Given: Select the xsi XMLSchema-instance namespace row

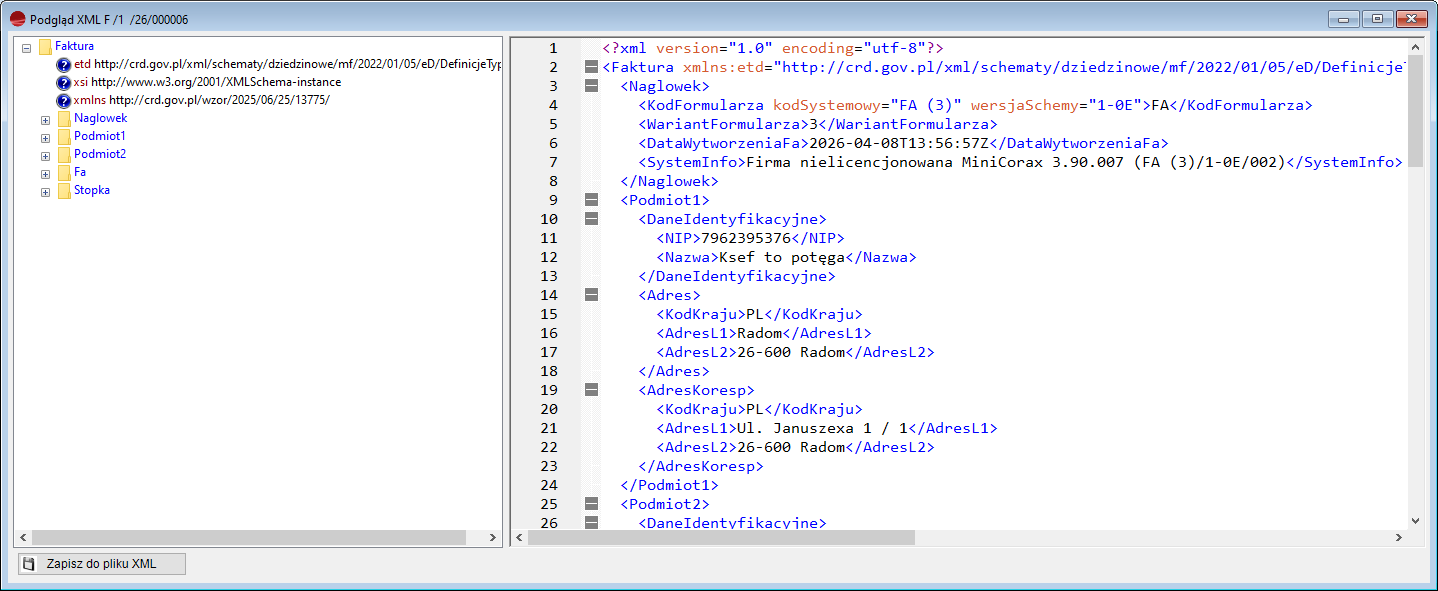Looking at the screenshot, I should pos(208,82).
